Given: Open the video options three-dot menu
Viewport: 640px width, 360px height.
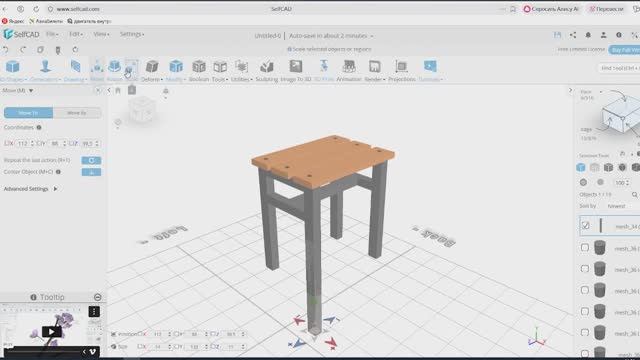Looking at the screenshot, I should point(94,312).
